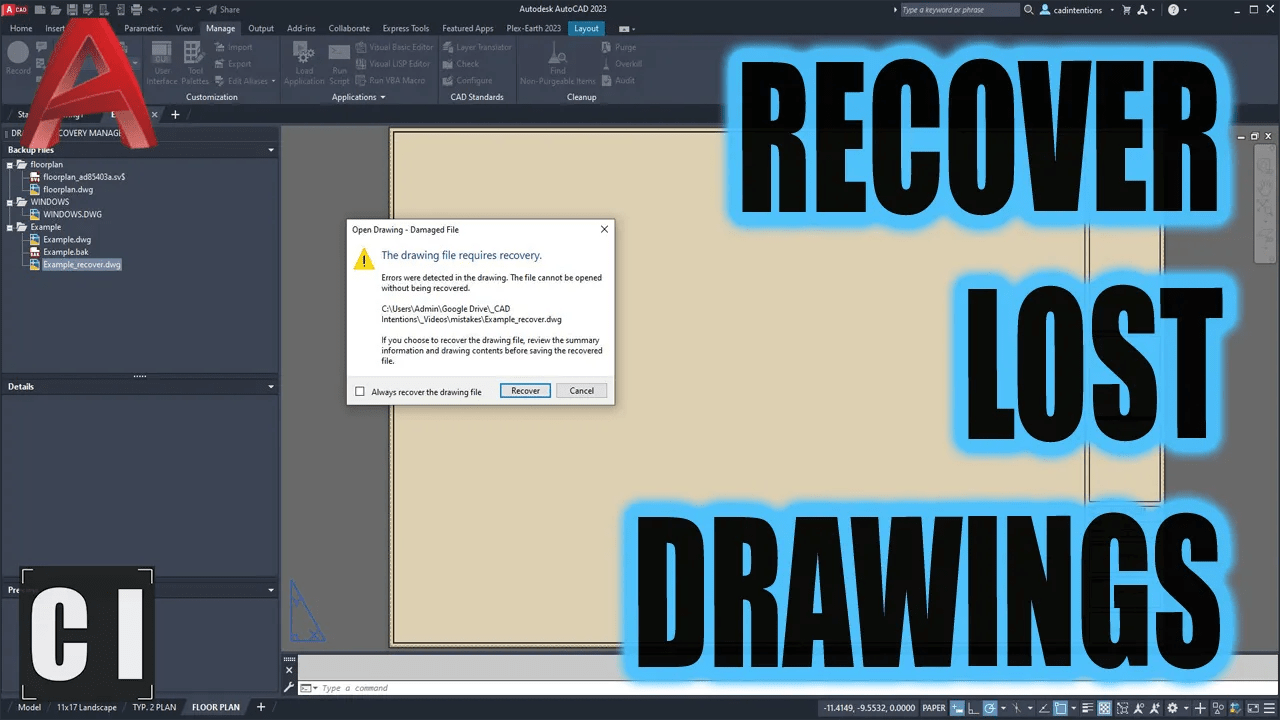Viewport: 1280px width, 720px height.
Task: Toggle ortho mode in status bar
Action: pos(974,708)
